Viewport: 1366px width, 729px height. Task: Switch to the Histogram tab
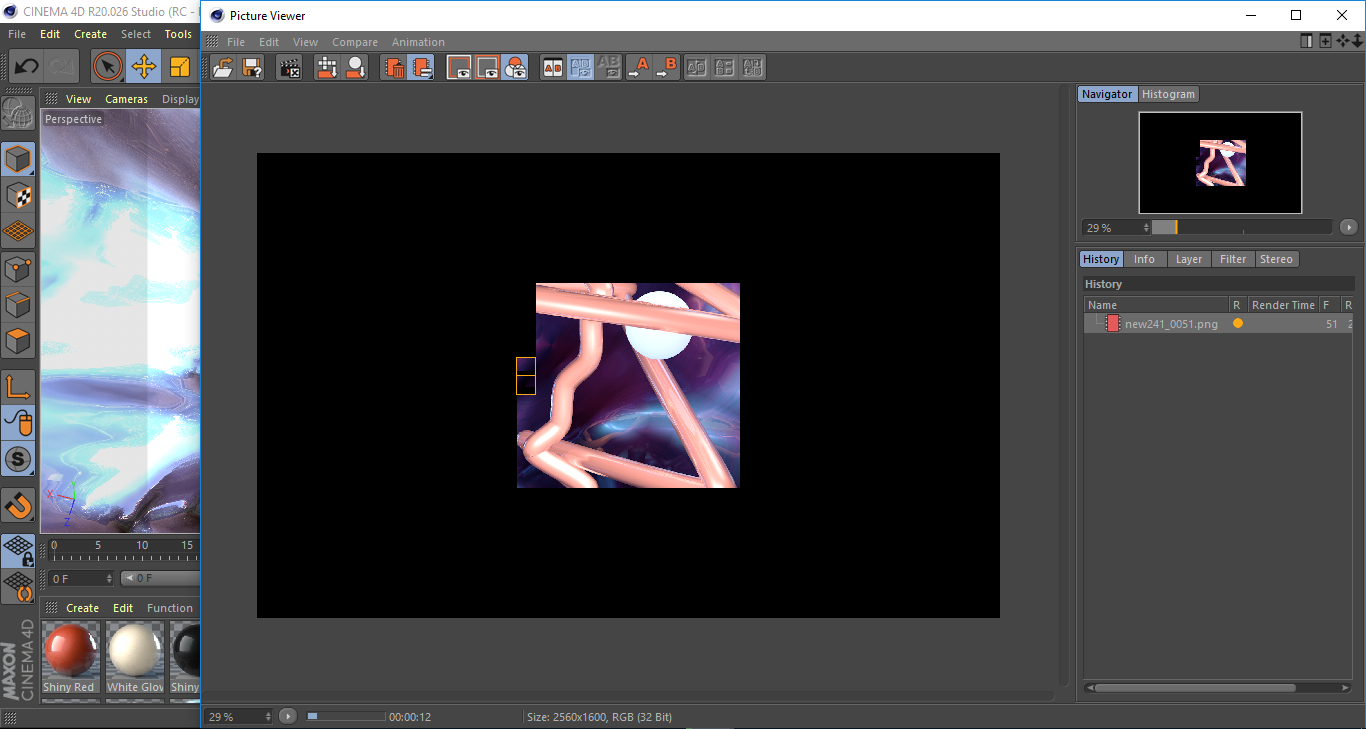click(x=1168, y=94)
